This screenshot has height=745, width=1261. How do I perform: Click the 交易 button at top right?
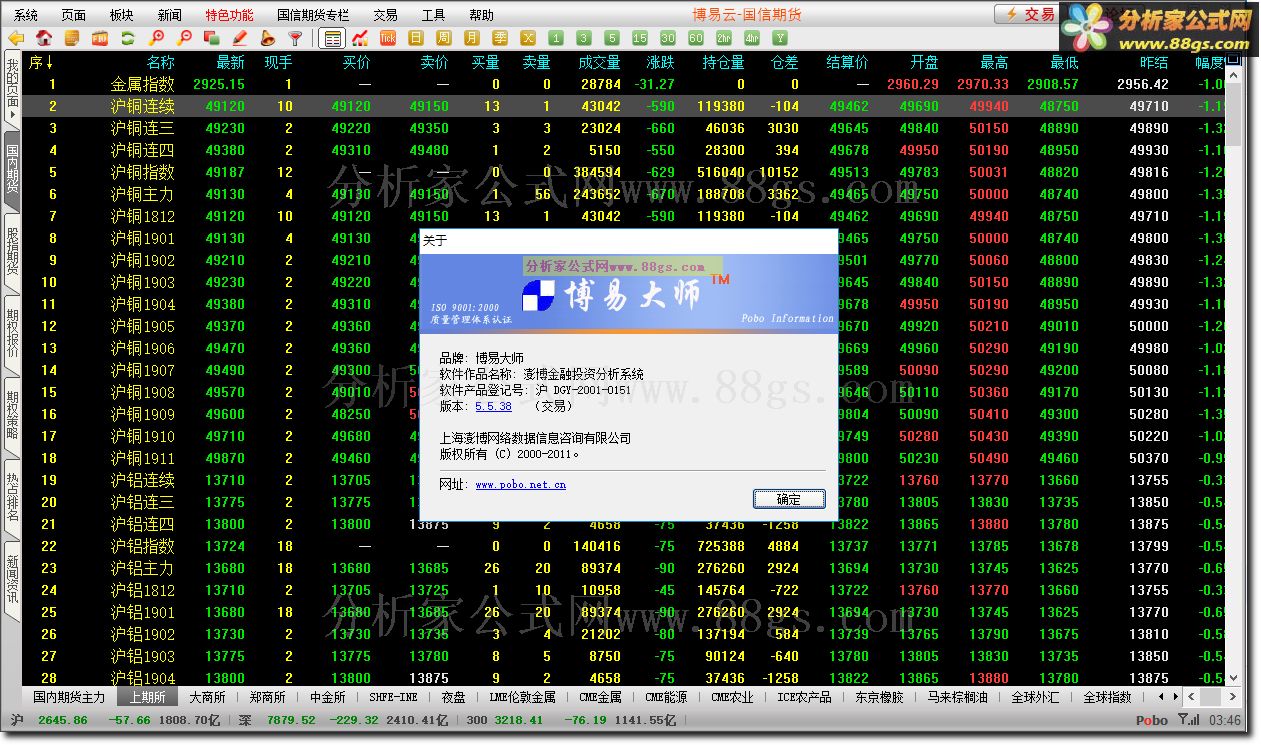point(1029,14)
